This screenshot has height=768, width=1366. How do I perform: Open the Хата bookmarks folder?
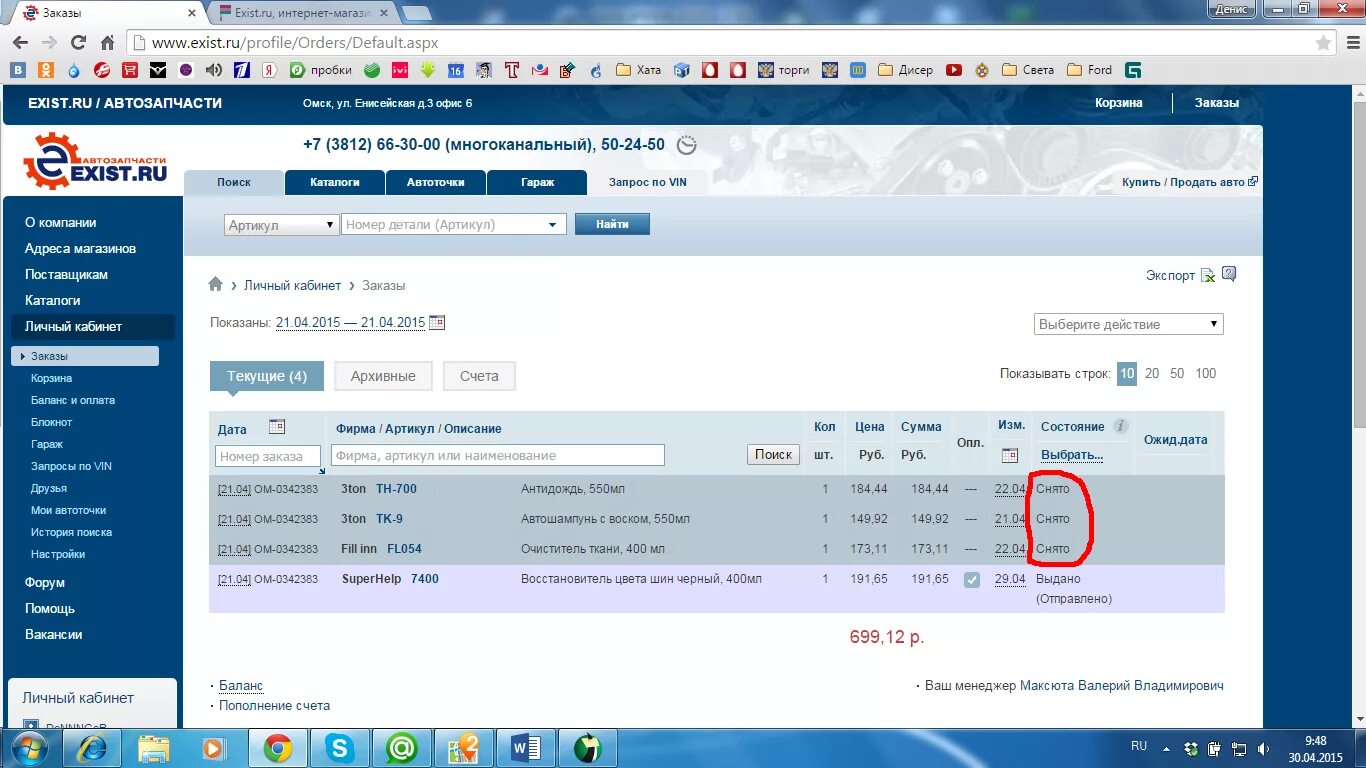(638, 70)
